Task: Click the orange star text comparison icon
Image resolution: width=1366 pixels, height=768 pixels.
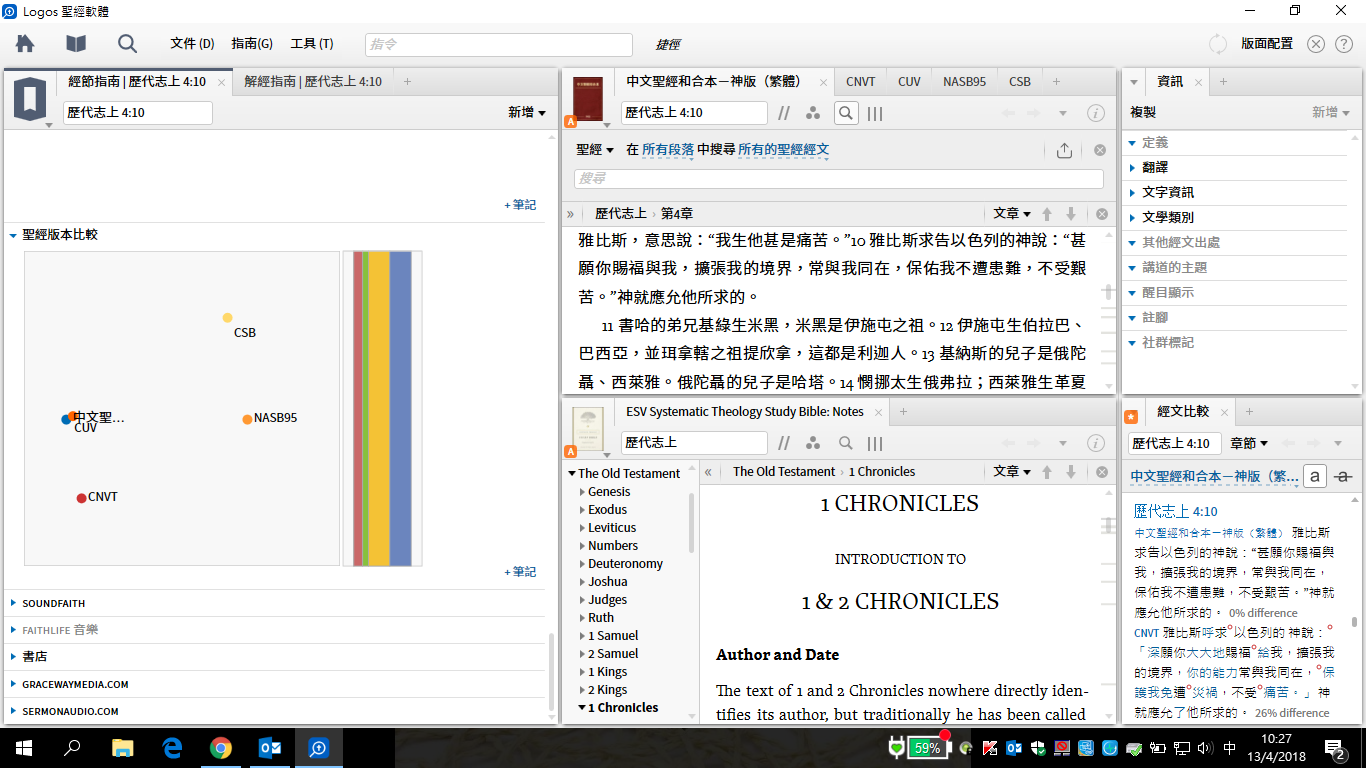Action: 1131,417
